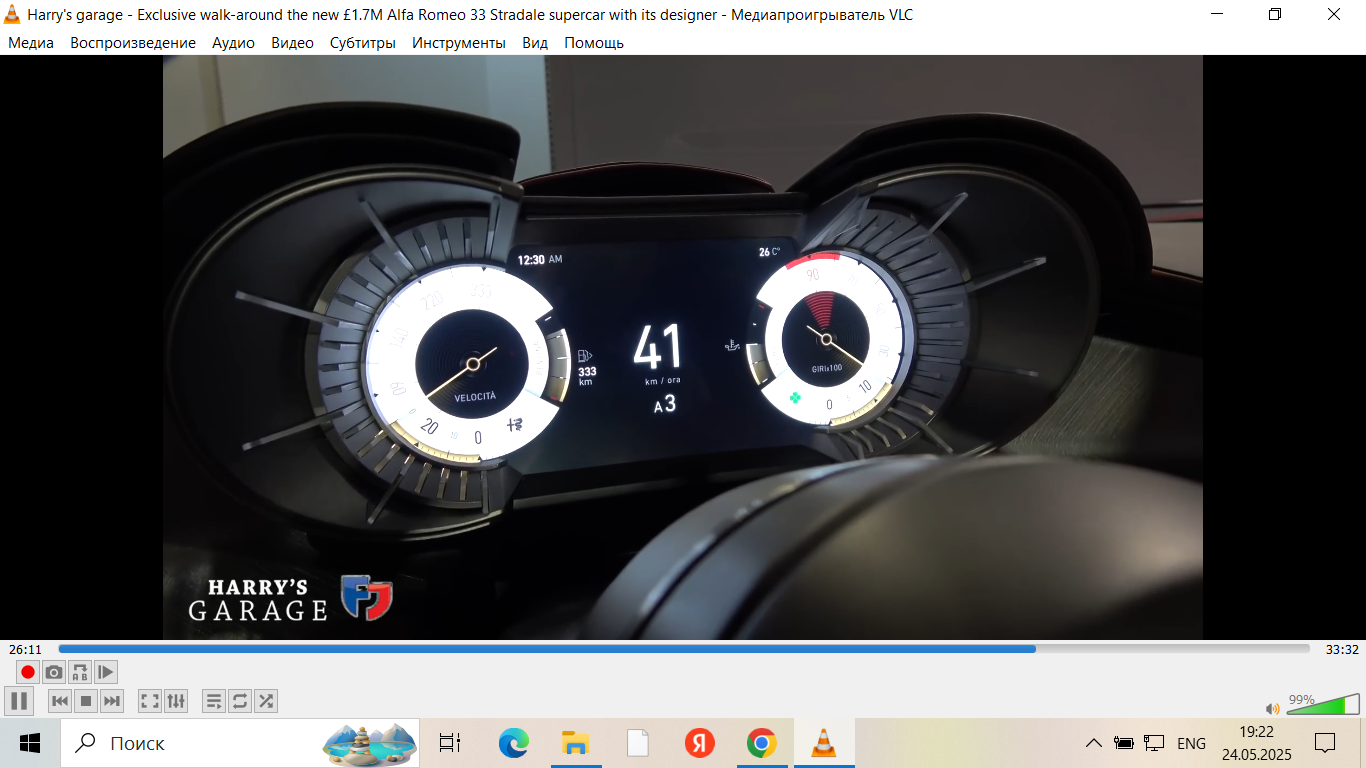This screenshot has width=1366, height=768.
Task: Click the red record button
Action: click(28, 672)
